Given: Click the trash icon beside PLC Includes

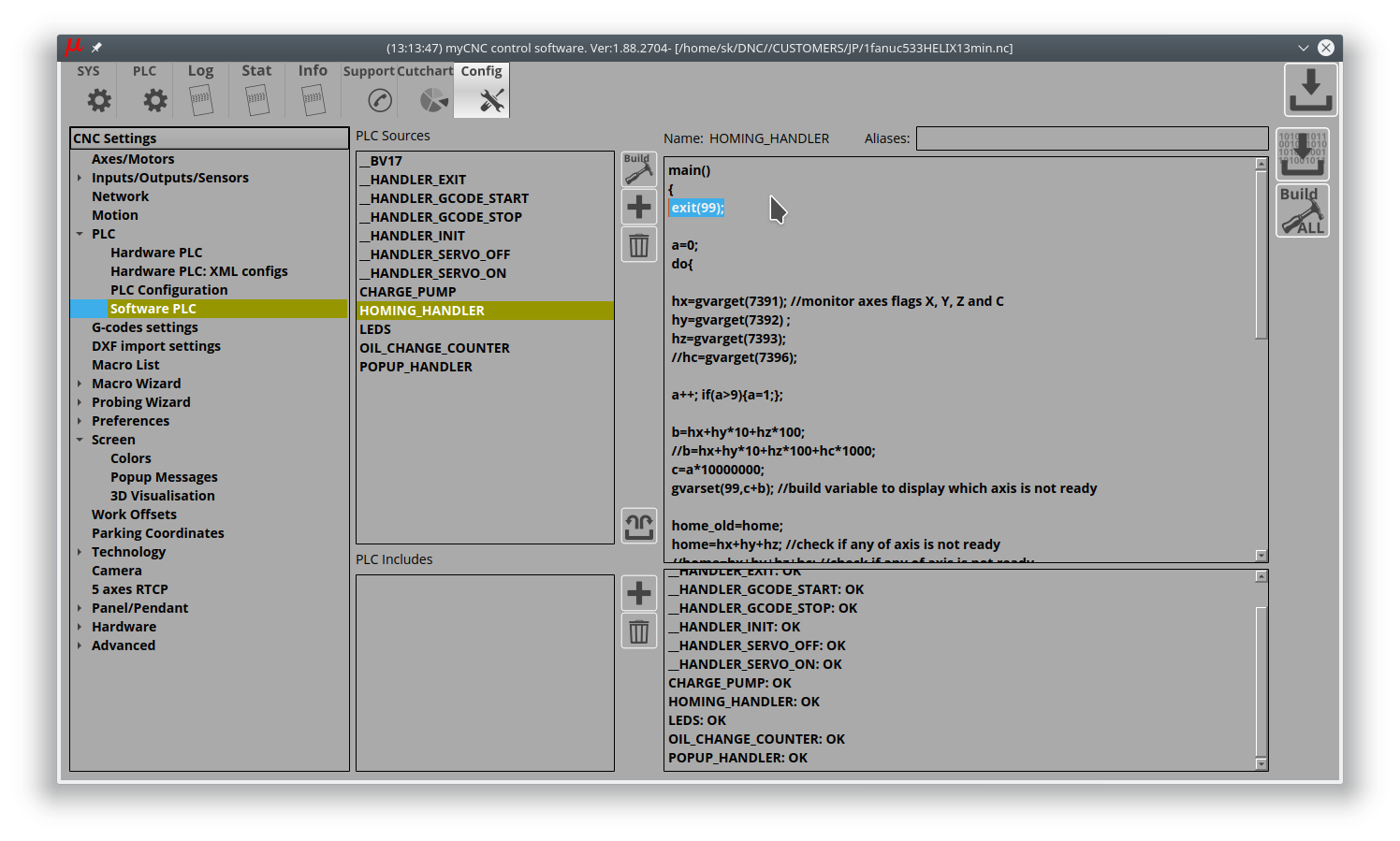Looking at the screenshot, I should 638,631.
